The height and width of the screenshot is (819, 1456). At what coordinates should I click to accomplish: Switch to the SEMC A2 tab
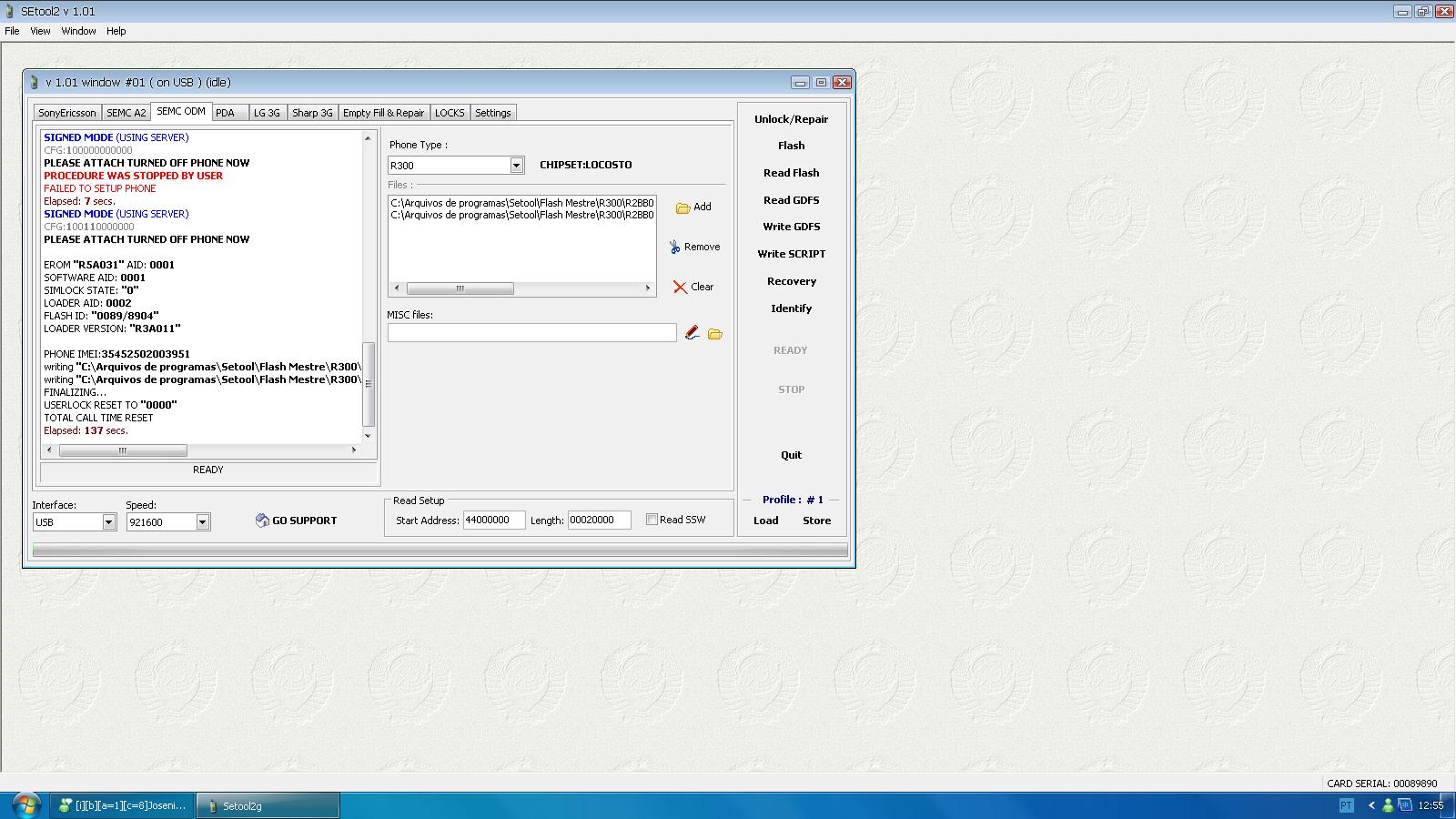point(126,113)
